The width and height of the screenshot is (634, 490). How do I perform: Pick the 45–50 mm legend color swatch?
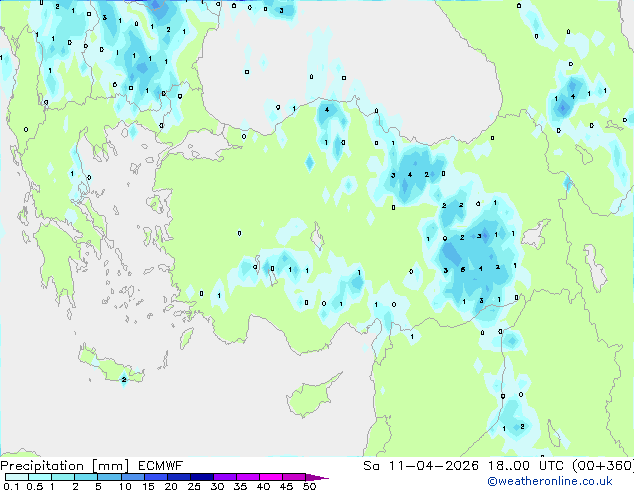tap(294, 477)
